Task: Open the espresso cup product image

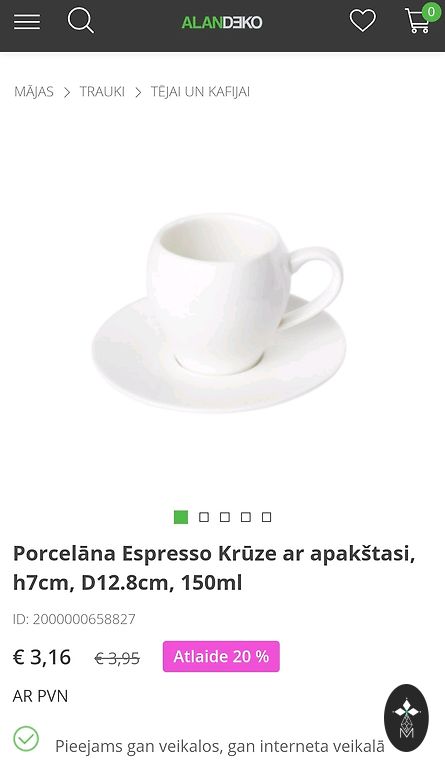Action: click(219, 312)
